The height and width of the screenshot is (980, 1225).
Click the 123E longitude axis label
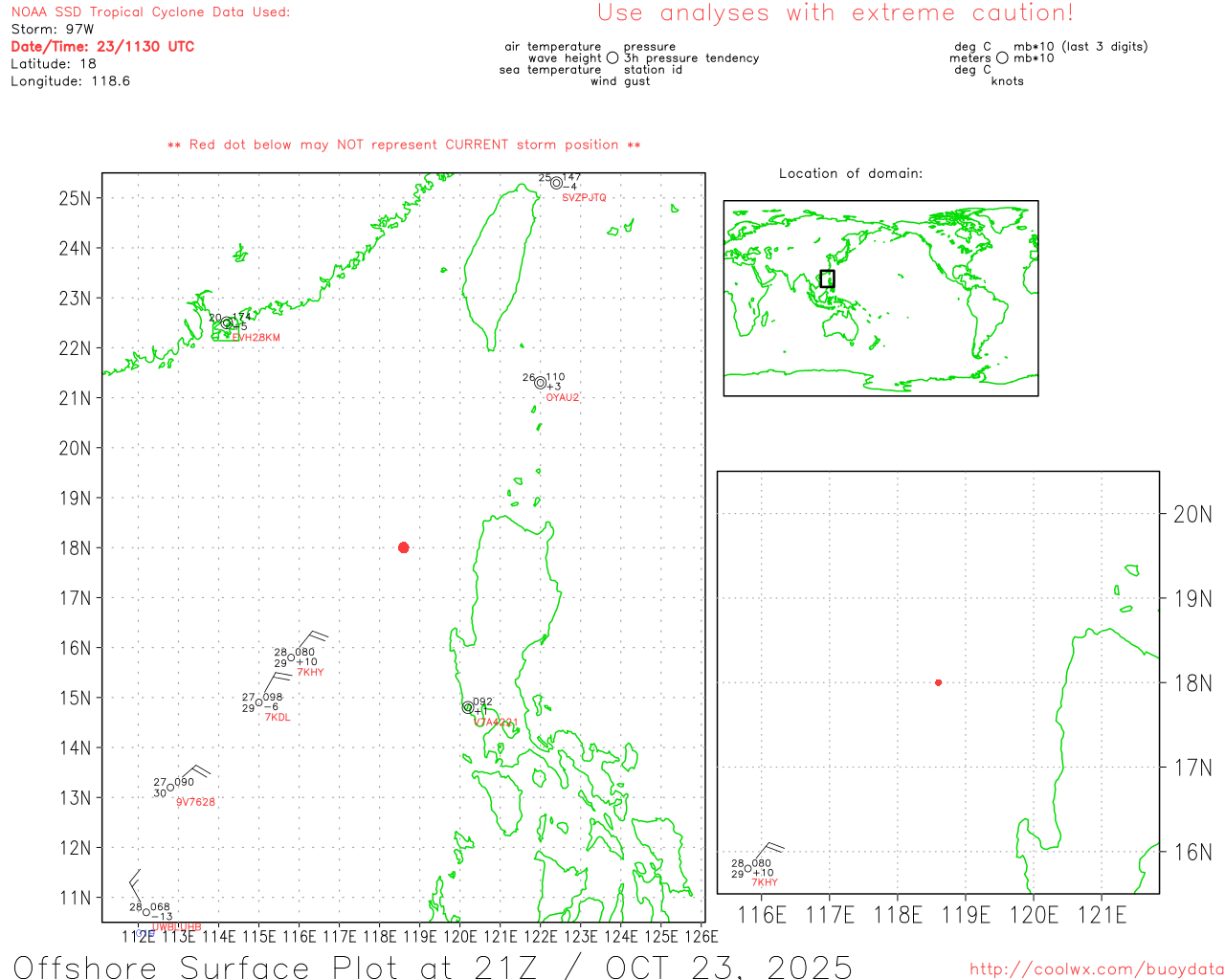tap(580, 936)
